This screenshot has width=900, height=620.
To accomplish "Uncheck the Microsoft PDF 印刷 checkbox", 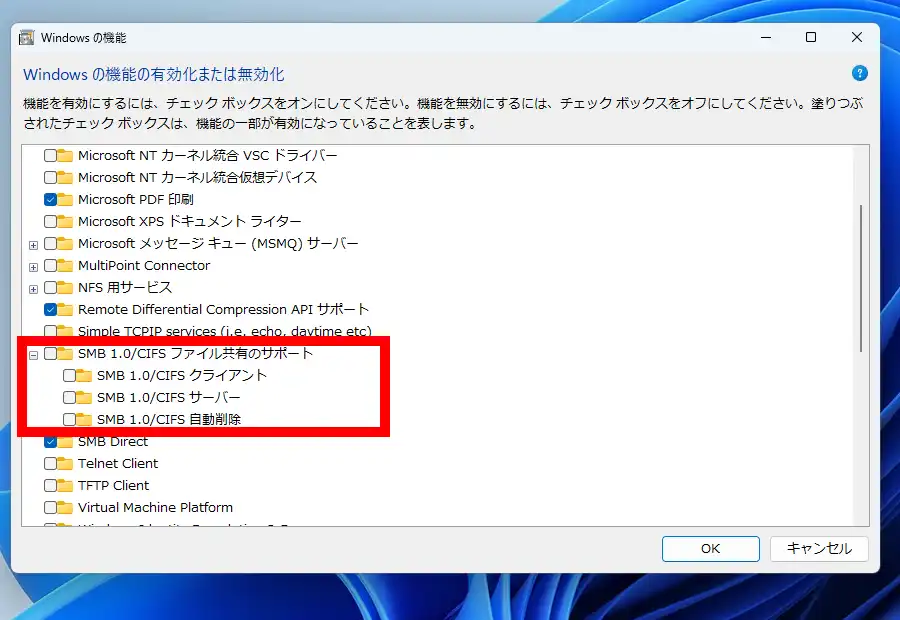I will pos(51,200).
